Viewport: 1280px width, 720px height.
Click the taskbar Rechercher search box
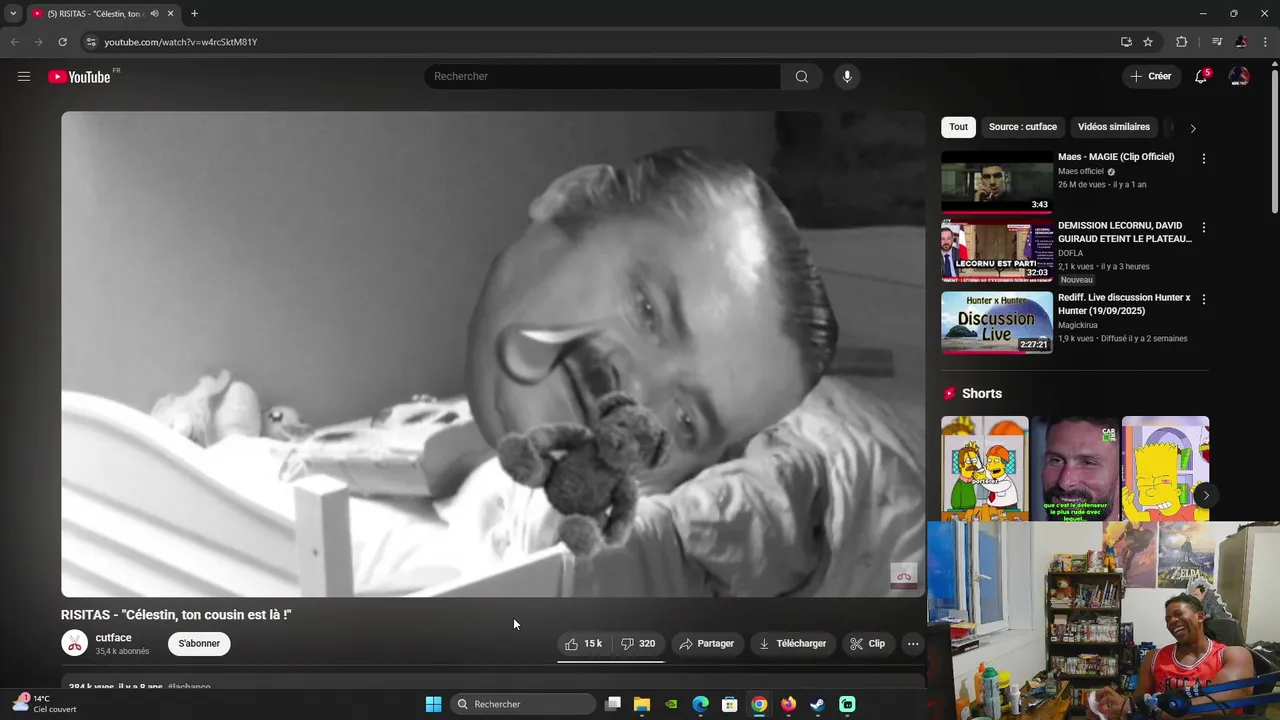pyautogui.click(x=522, y=704)
